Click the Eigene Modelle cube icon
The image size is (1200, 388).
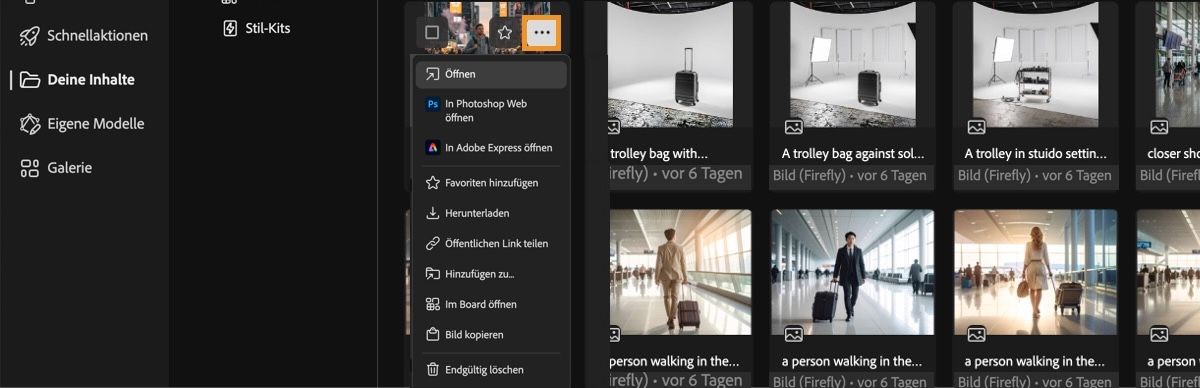coord(30,124)
